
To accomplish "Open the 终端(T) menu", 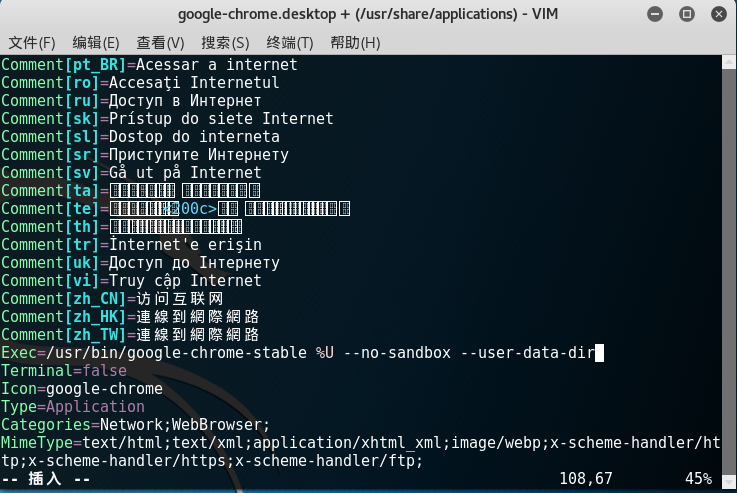I will pyautogui.click(x=289, y=43).
